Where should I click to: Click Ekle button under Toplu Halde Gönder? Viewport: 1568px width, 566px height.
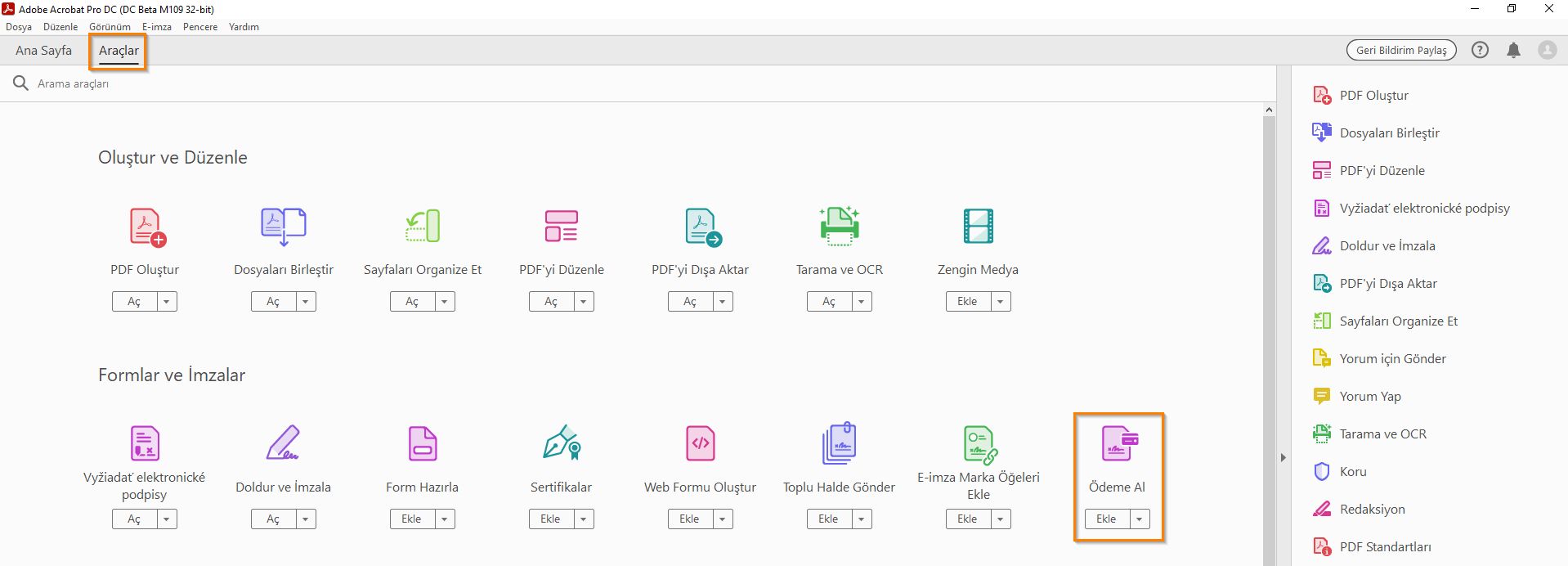(830, 519)
